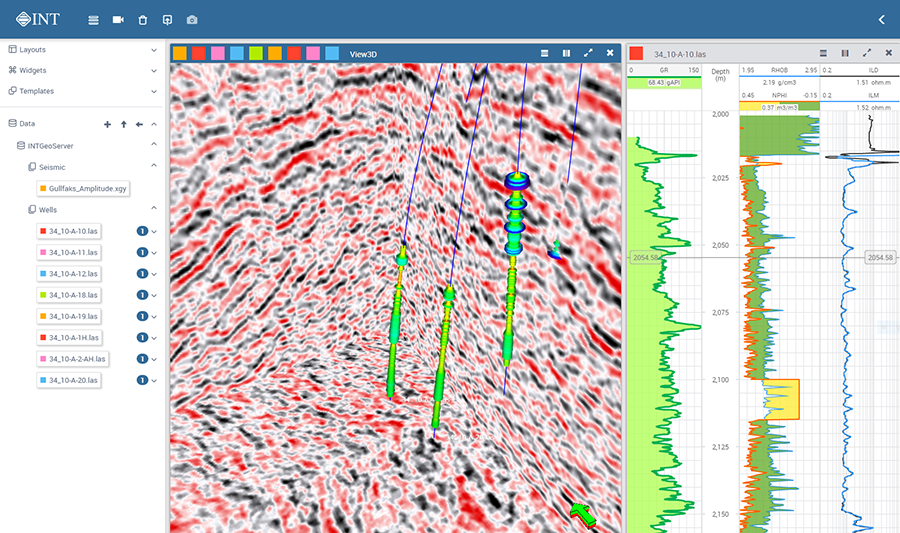
Task: Take a snapshot with the camera icon
Action: [192, 20]
